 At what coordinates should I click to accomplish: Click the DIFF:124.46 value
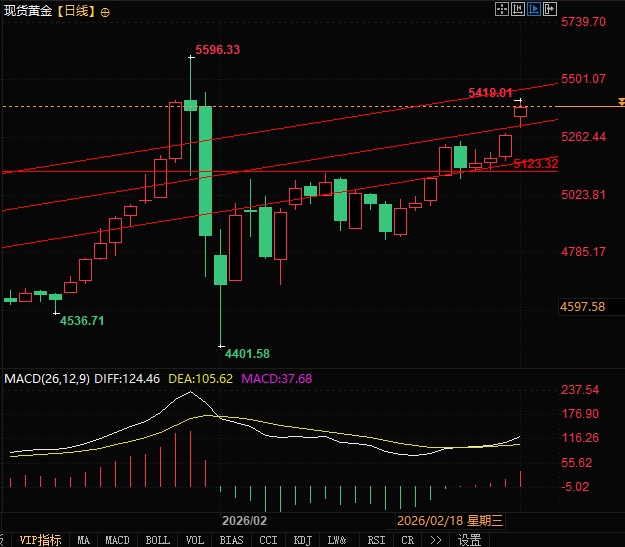click(127, 378)
